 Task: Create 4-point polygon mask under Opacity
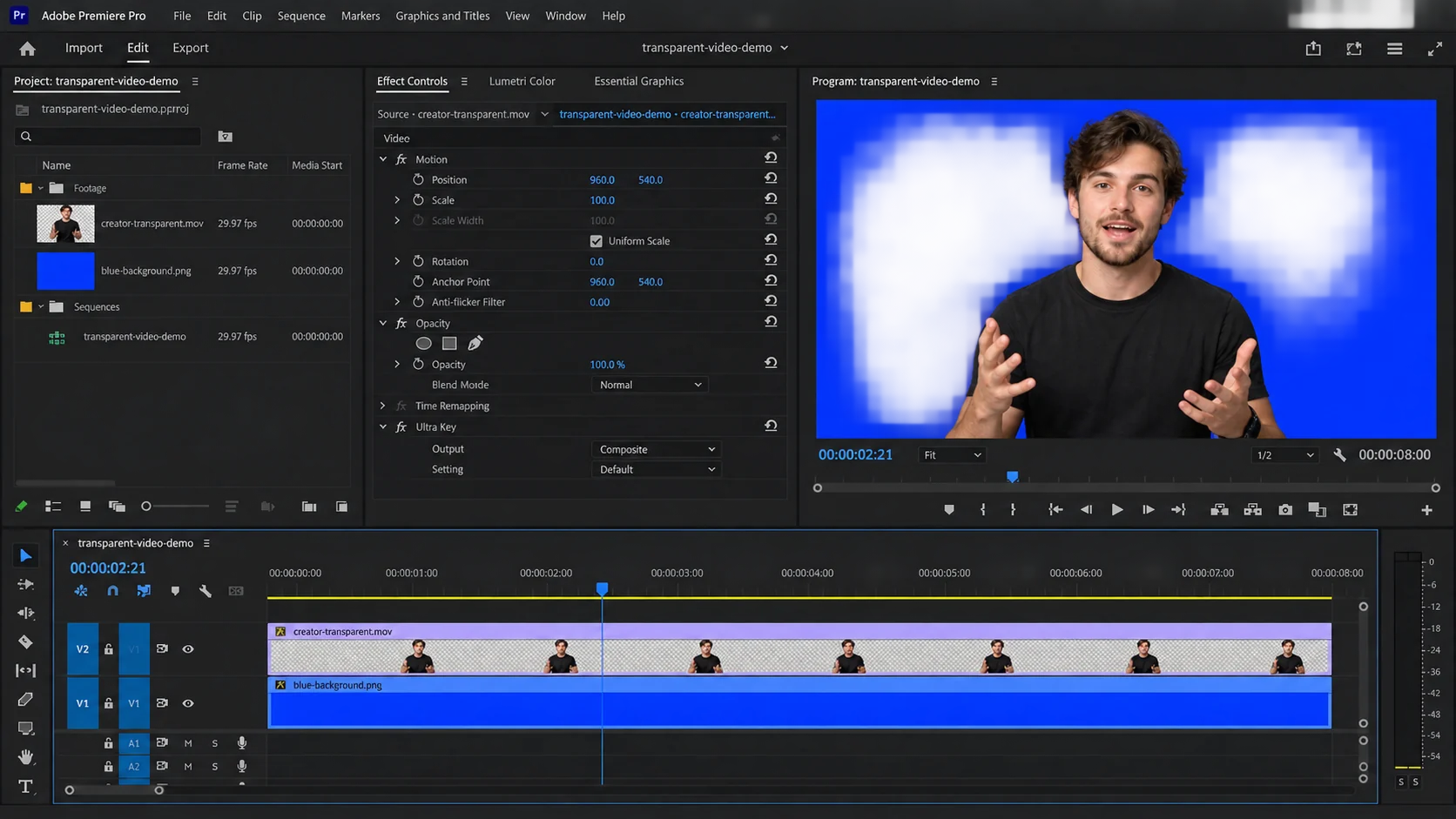[x=449, y=343]
